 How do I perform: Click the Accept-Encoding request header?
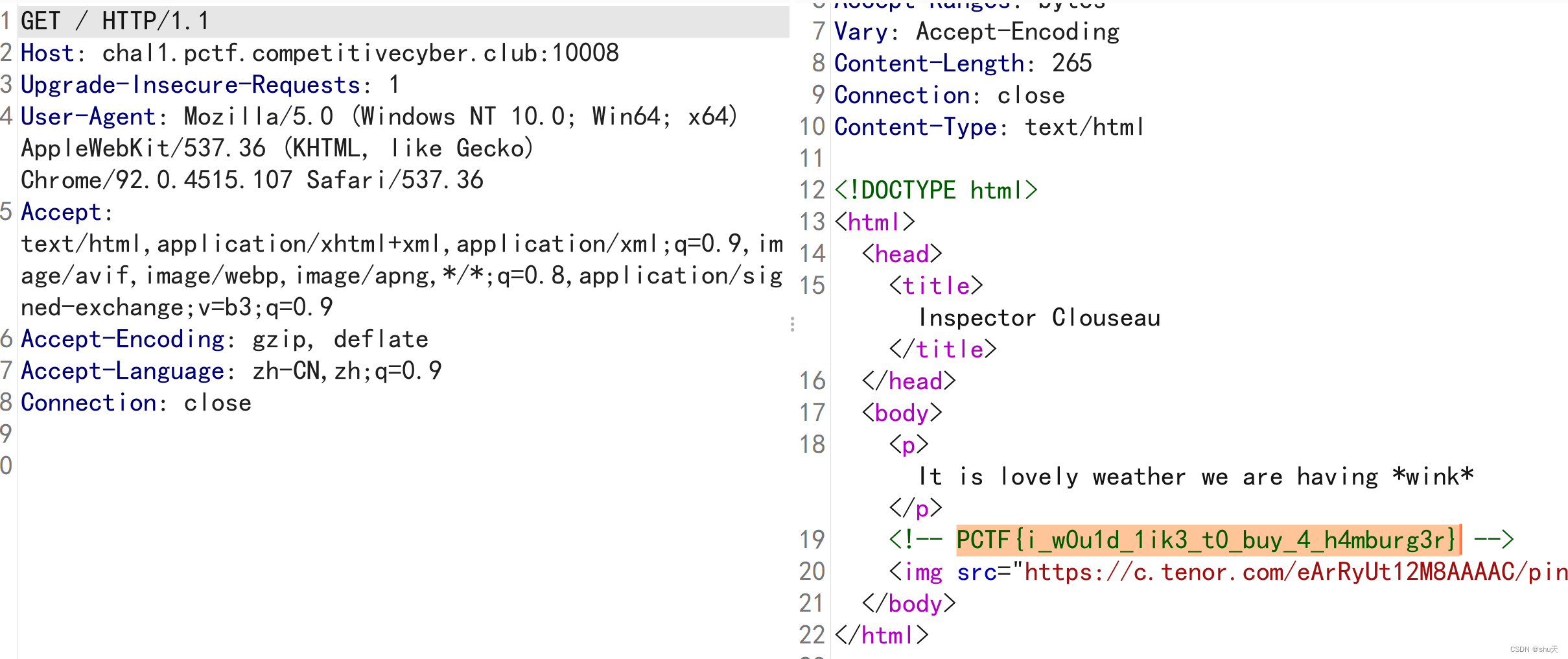(123, 339)
